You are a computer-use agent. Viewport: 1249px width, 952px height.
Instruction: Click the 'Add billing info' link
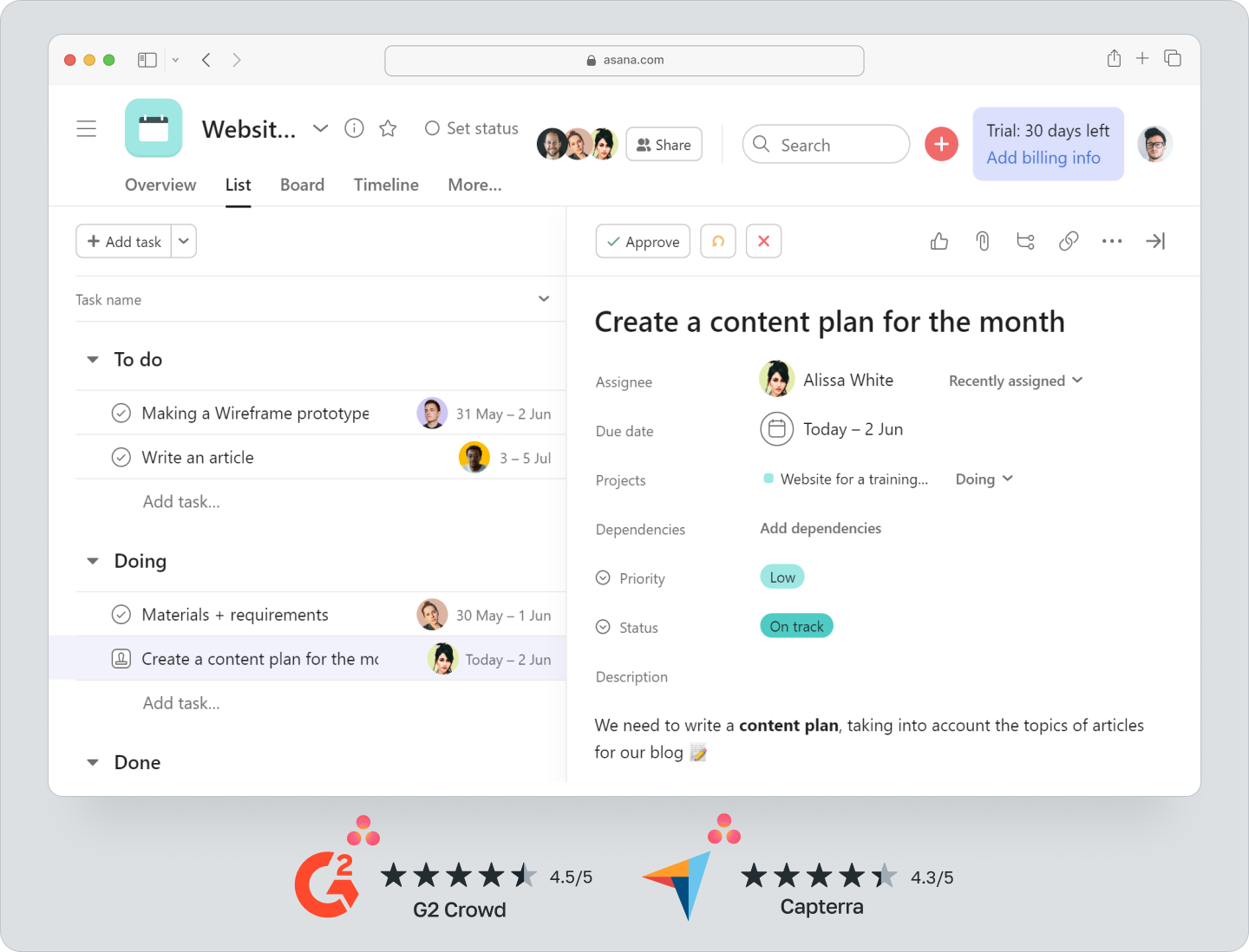click(1043, 158)
